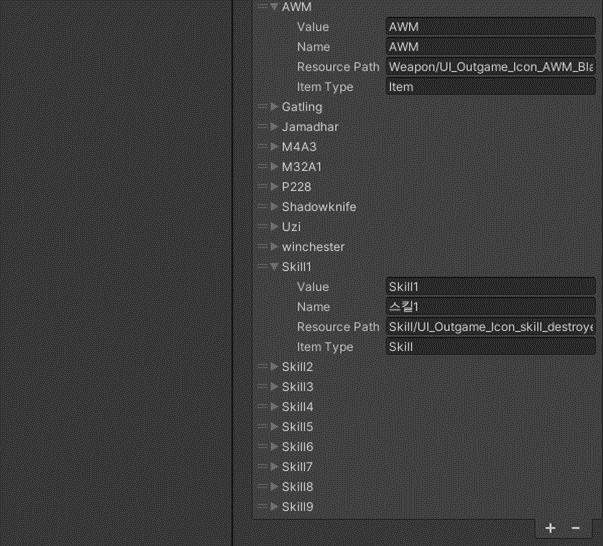Screen dimensions: 603x546
Task: Edit the Name field containing 스킬1
Action: (491, 307)
